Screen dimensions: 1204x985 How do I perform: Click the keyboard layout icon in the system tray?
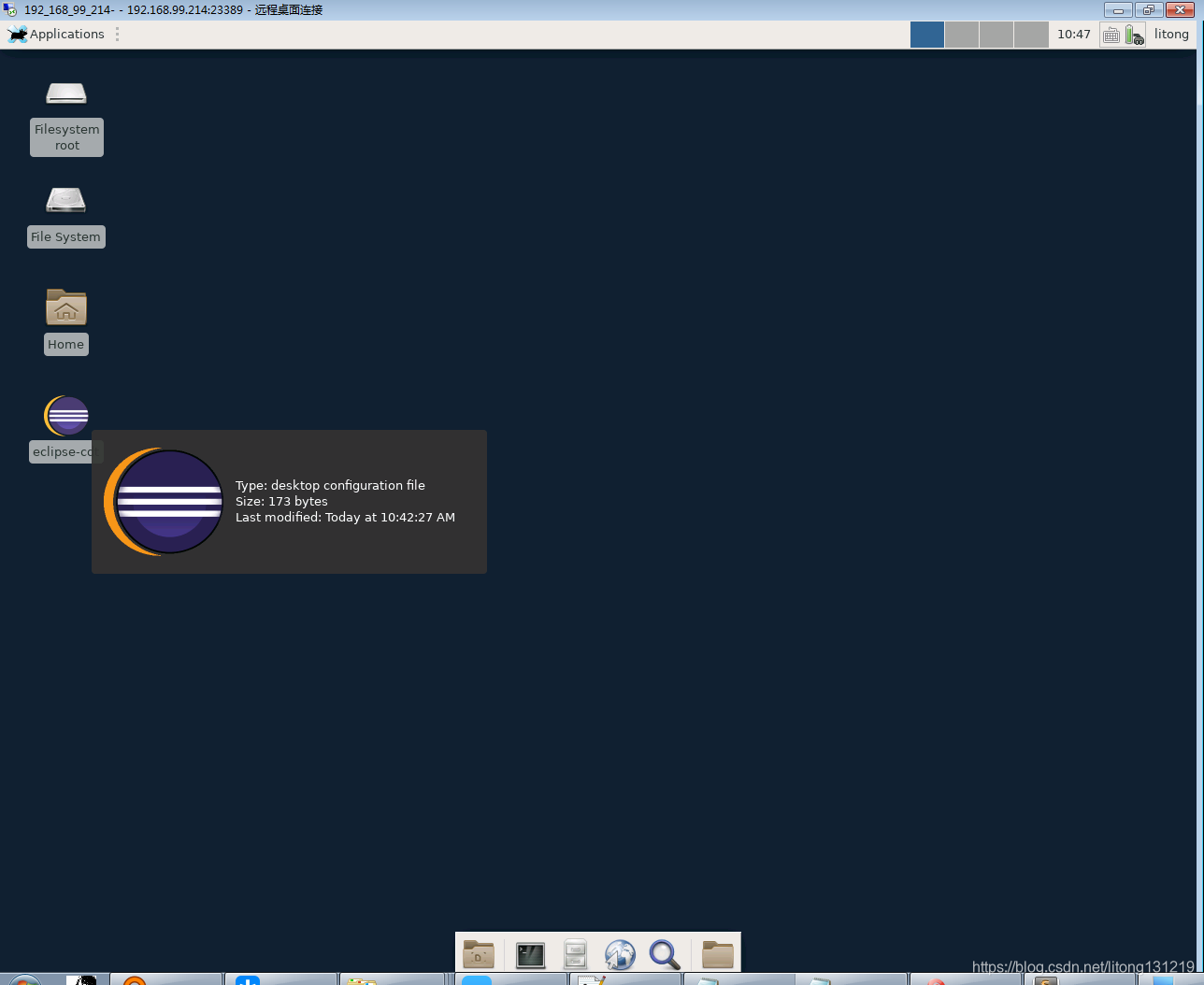(1111, 34)
